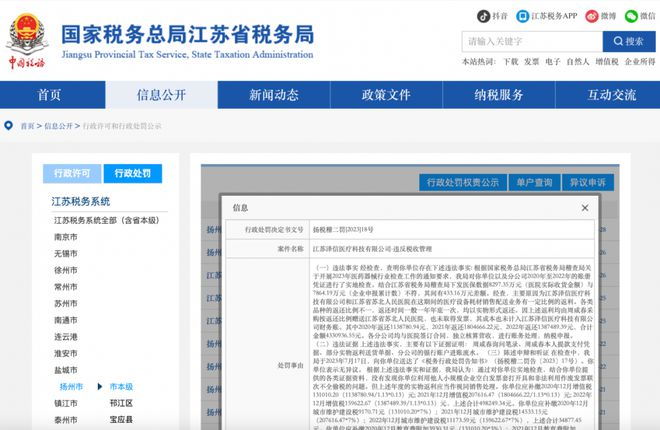Click the 行政处罚权责公示 button
The width and height of the screenshot is (660, 430).
point(463,182)
